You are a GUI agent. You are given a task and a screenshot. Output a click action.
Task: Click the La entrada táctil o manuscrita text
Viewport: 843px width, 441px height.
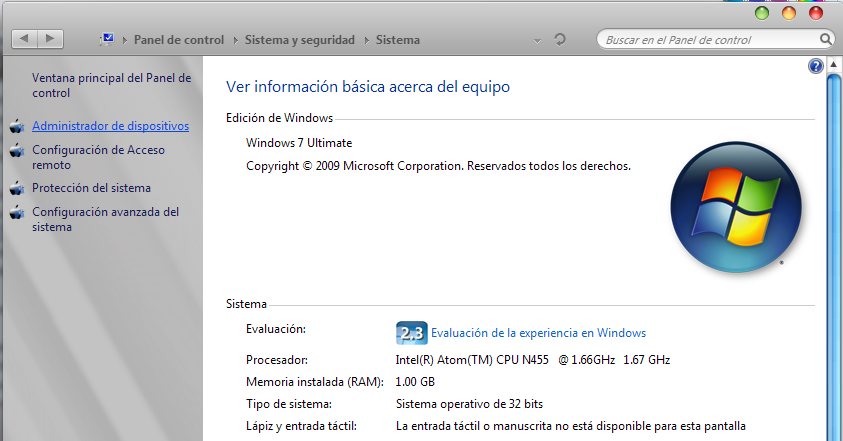tap(570, 426)
